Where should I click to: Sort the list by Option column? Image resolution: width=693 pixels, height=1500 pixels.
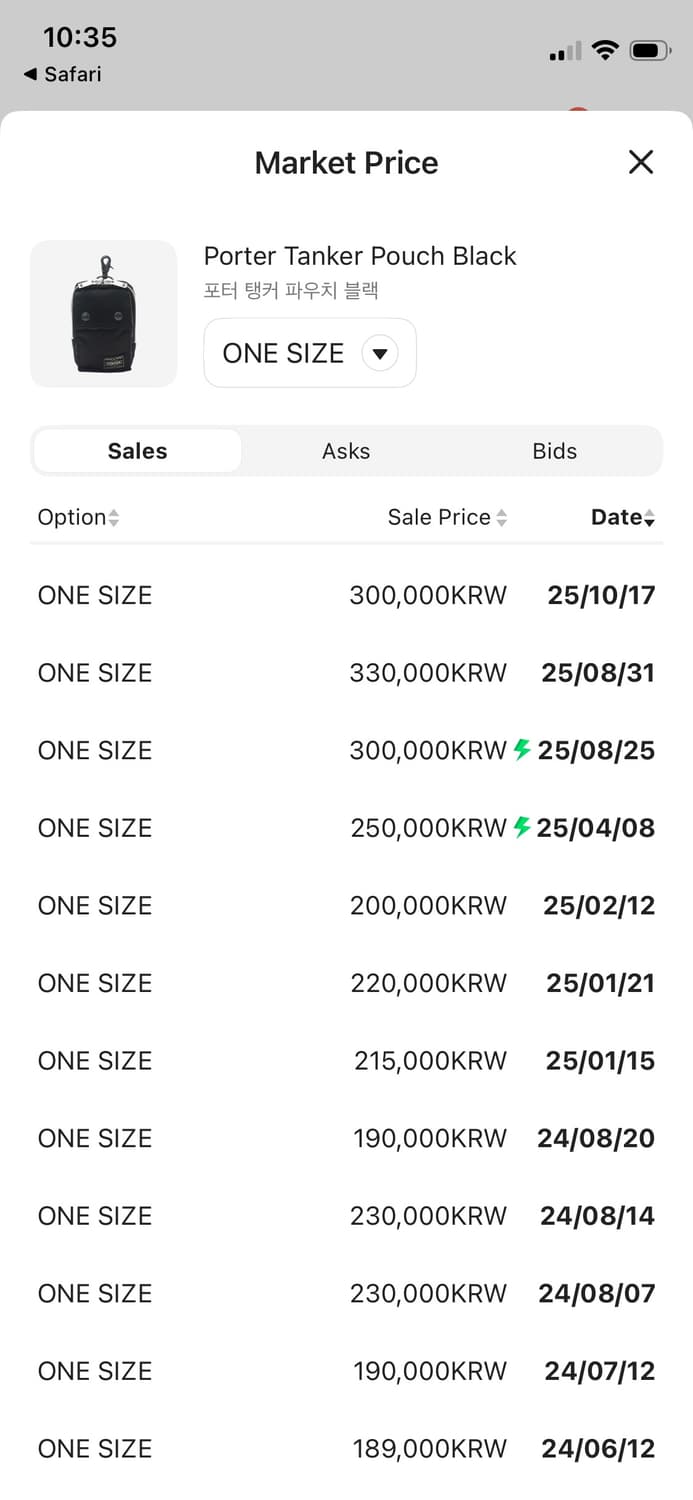pyautogui.click(x=78, y=517)
